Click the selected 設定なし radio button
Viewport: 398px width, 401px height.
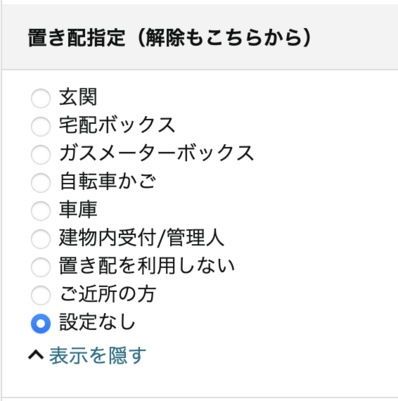point(41,323)
